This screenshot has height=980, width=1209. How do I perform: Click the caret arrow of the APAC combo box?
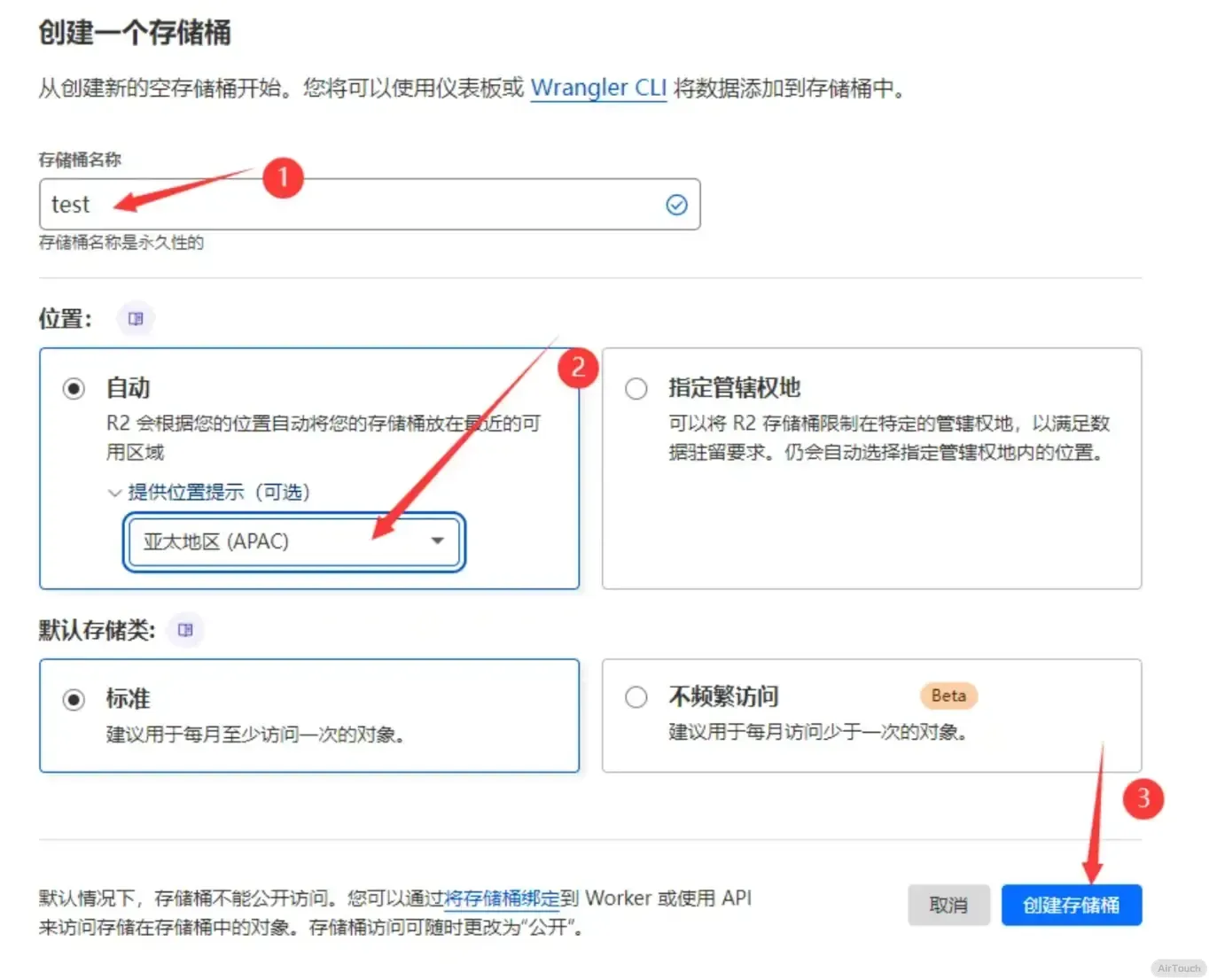(437, 541)
